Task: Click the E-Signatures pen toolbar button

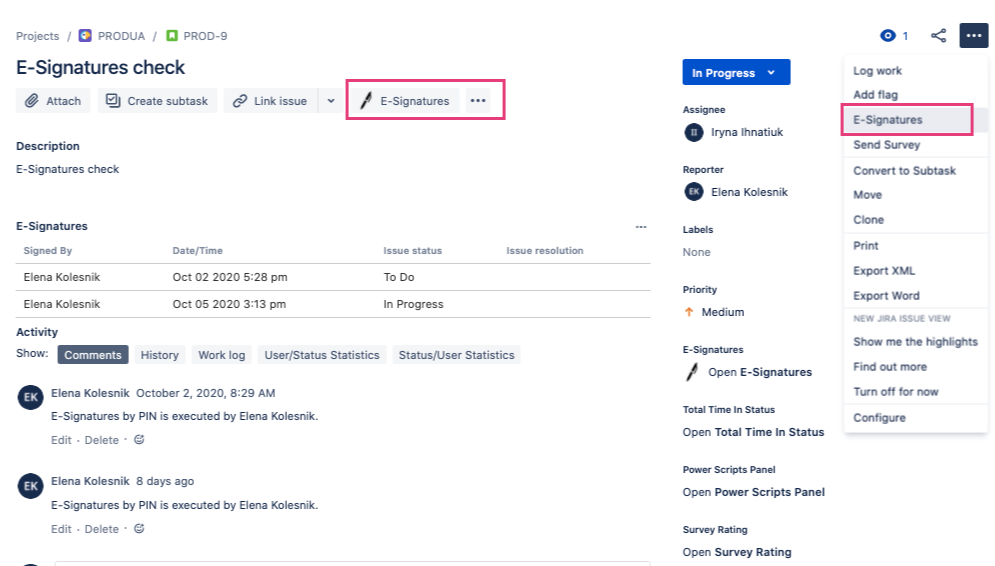Action: point(405,101)
